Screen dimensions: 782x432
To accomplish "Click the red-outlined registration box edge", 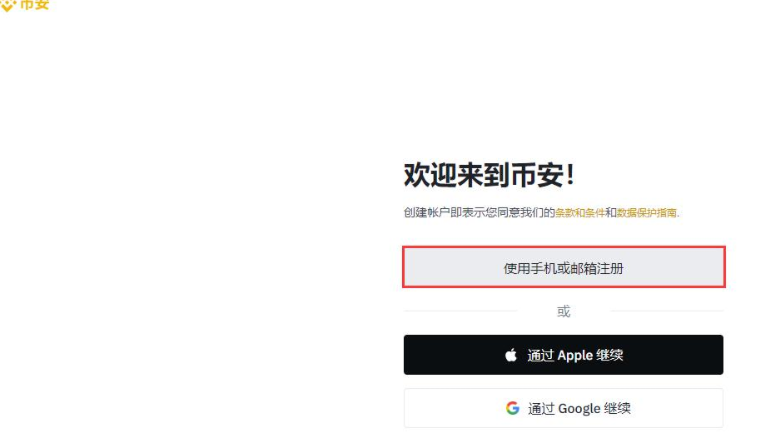I will (x=564, y=247).
